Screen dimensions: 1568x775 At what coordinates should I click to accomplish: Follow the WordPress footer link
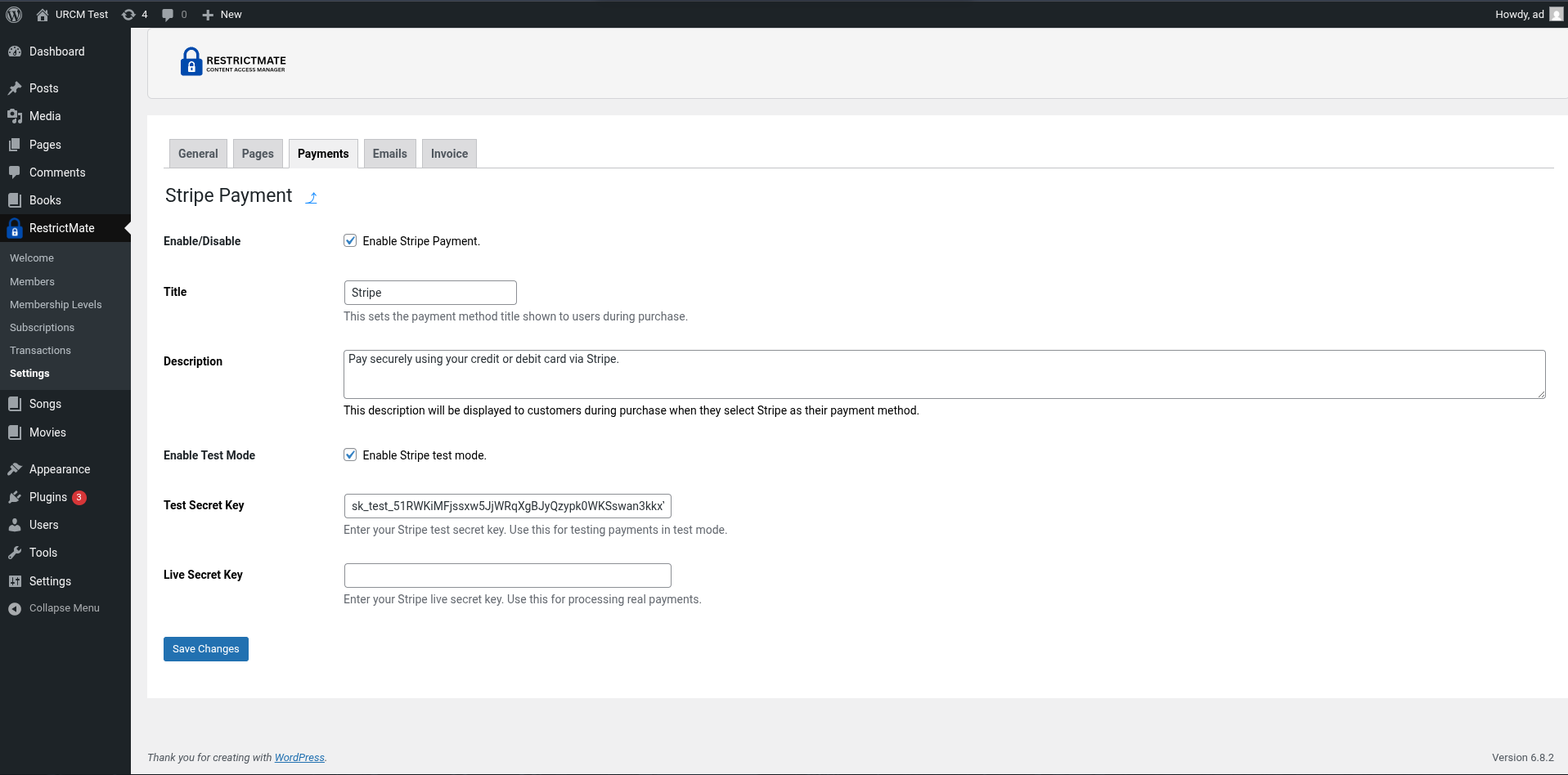pyautogui.click(x=299, y=758)
